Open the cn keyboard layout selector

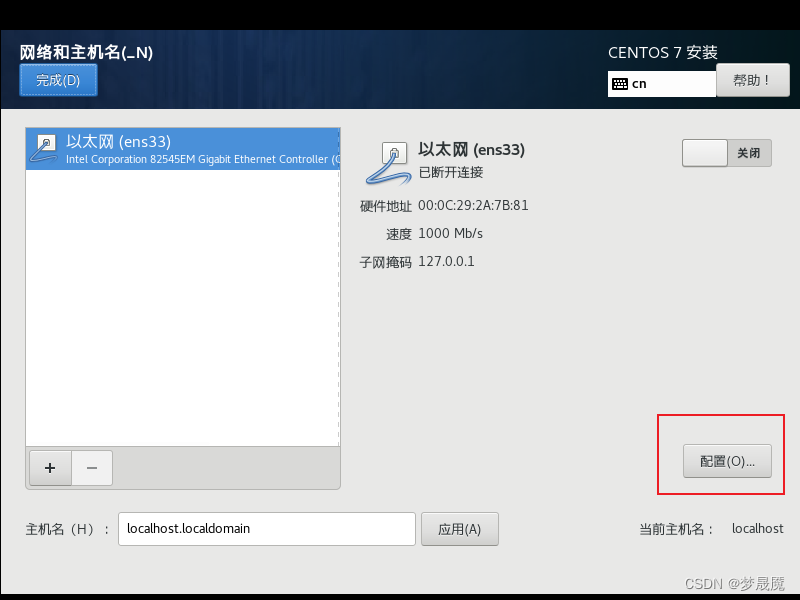pyautogui.click(x=662, y=84)
